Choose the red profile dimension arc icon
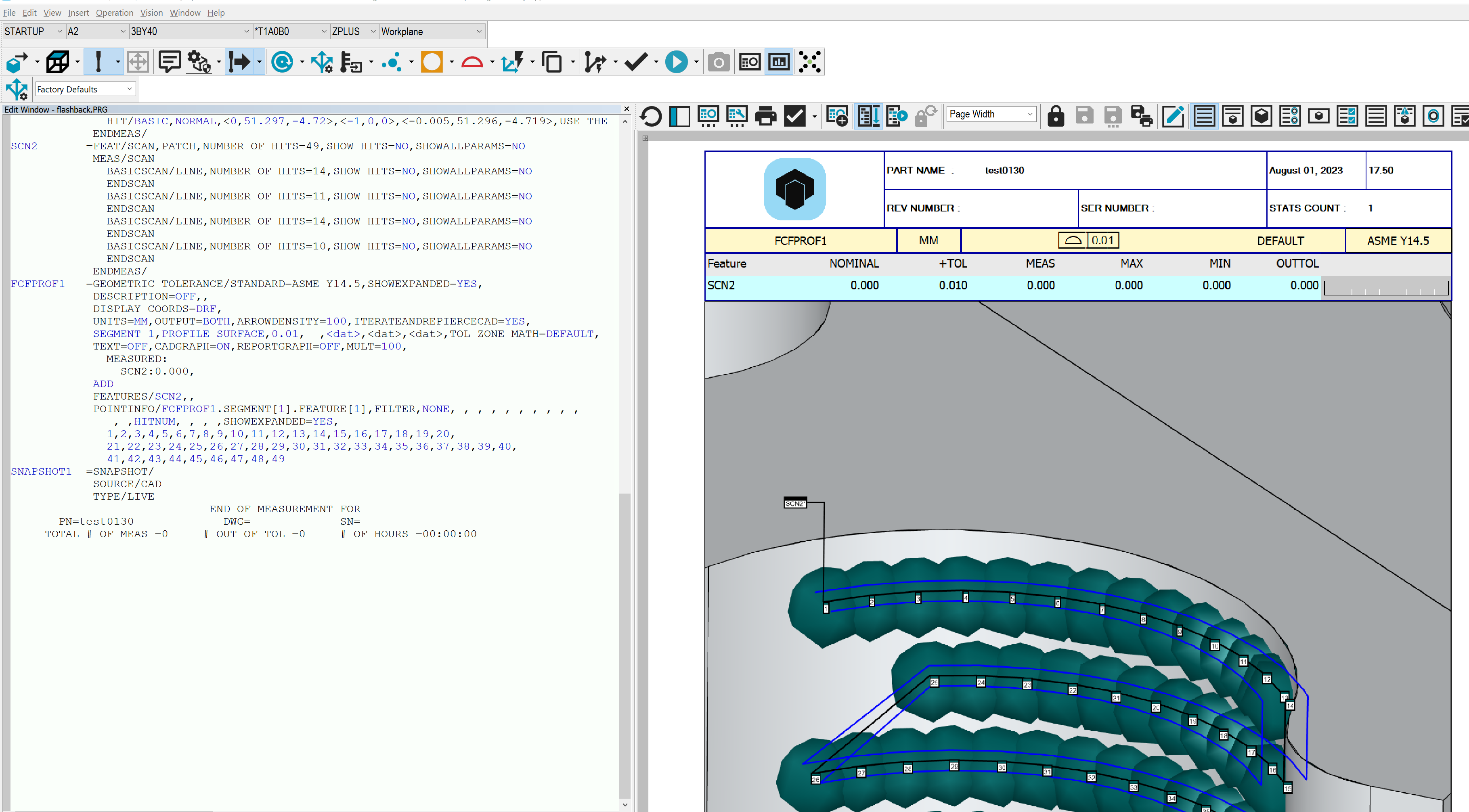This screenshot has width=1469, height=812. (472, 62)
